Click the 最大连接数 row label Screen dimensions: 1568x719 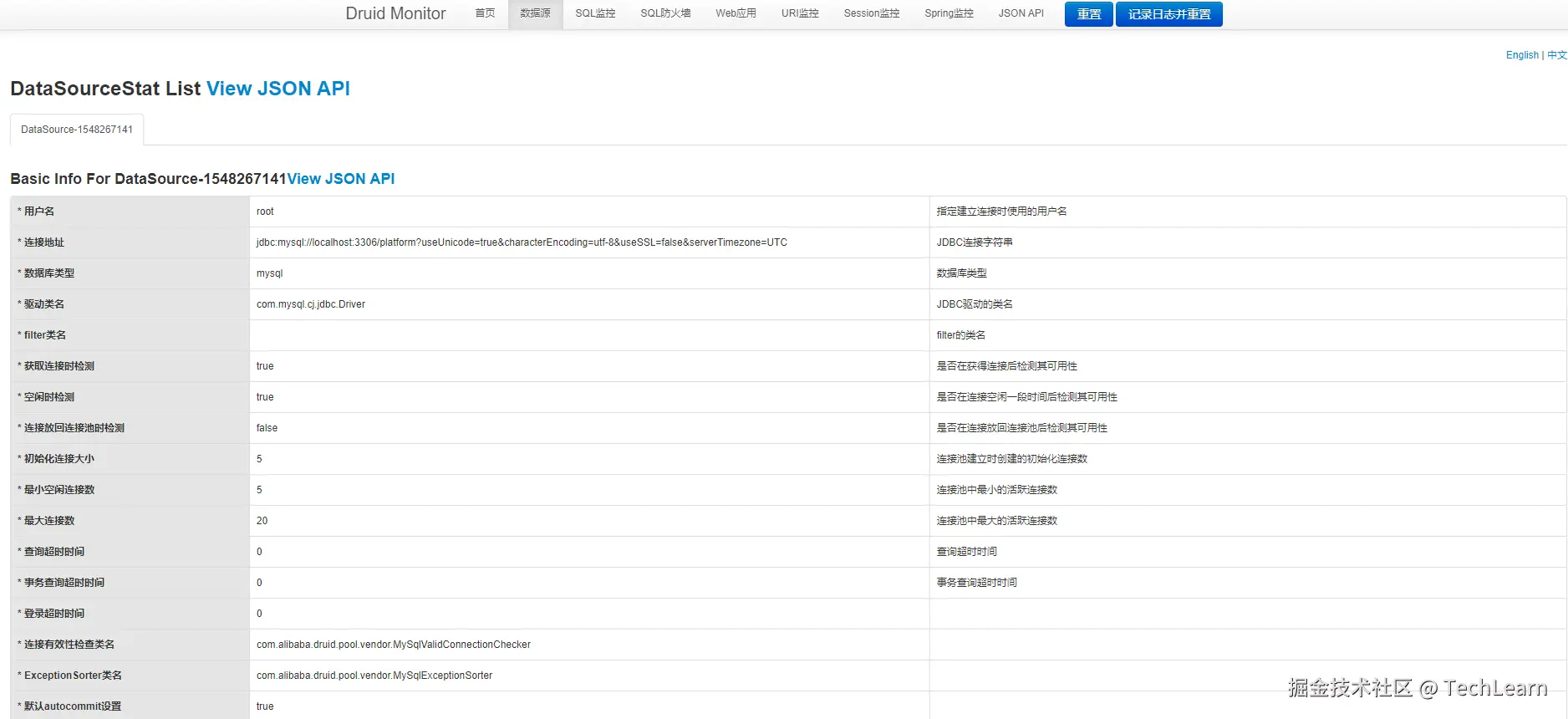[48, 521]
